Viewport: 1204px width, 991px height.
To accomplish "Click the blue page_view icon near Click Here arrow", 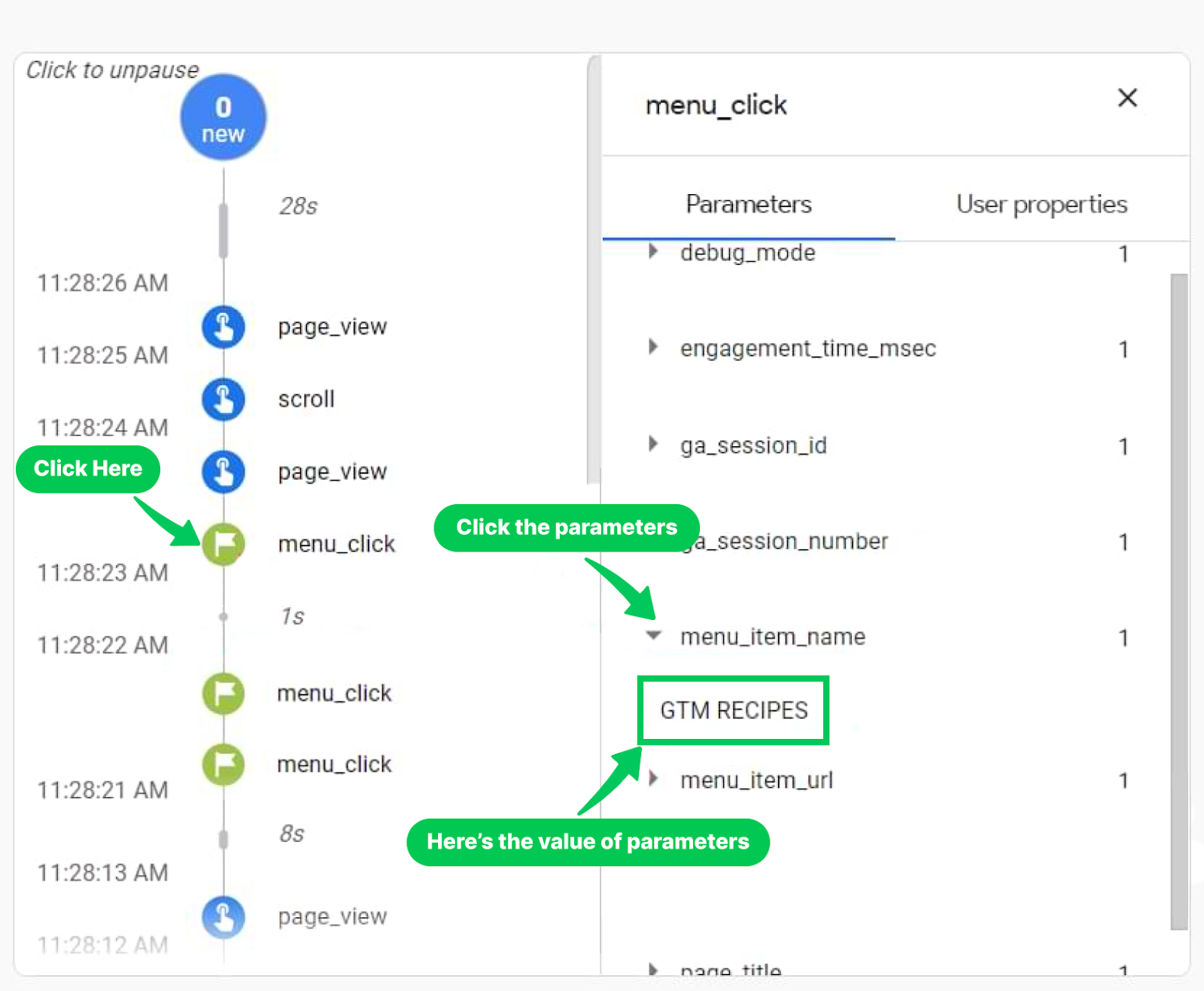I will 223,472.
